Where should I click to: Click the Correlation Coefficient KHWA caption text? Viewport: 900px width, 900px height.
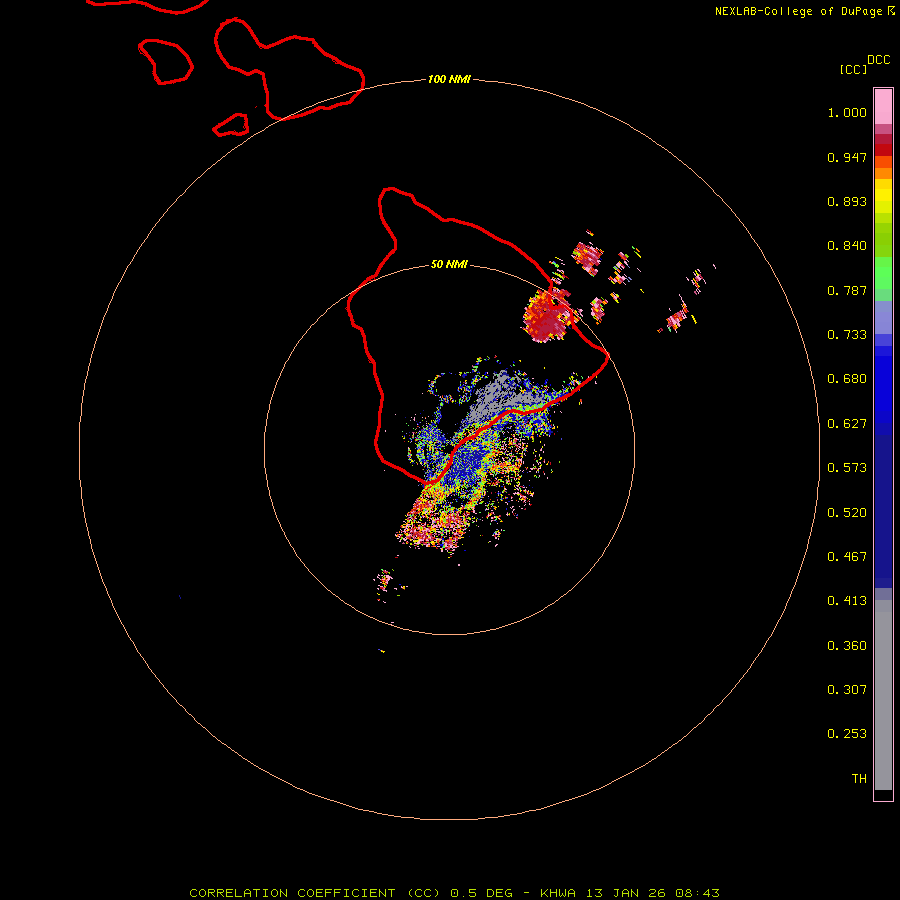454,893
